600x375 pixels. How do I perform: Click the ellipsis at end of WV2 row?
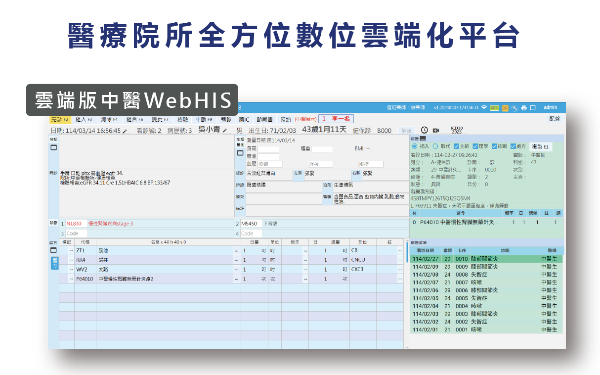click(400, 269)
